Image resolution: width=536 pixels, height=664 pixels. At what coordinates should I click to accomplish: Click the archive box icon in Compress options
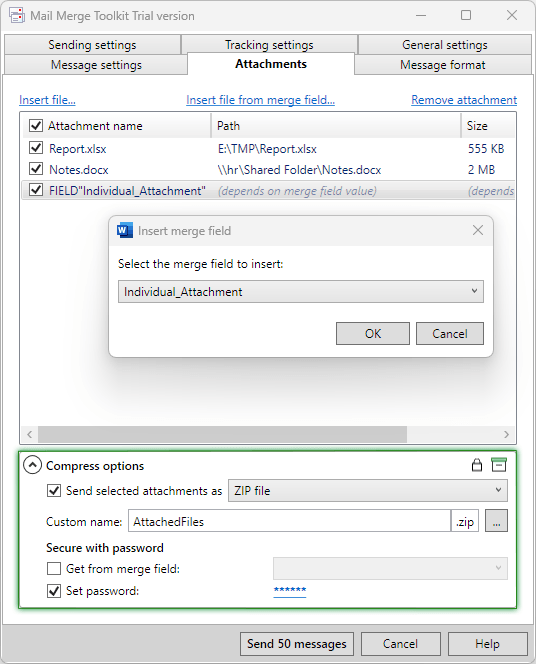(x=499, y=465)
